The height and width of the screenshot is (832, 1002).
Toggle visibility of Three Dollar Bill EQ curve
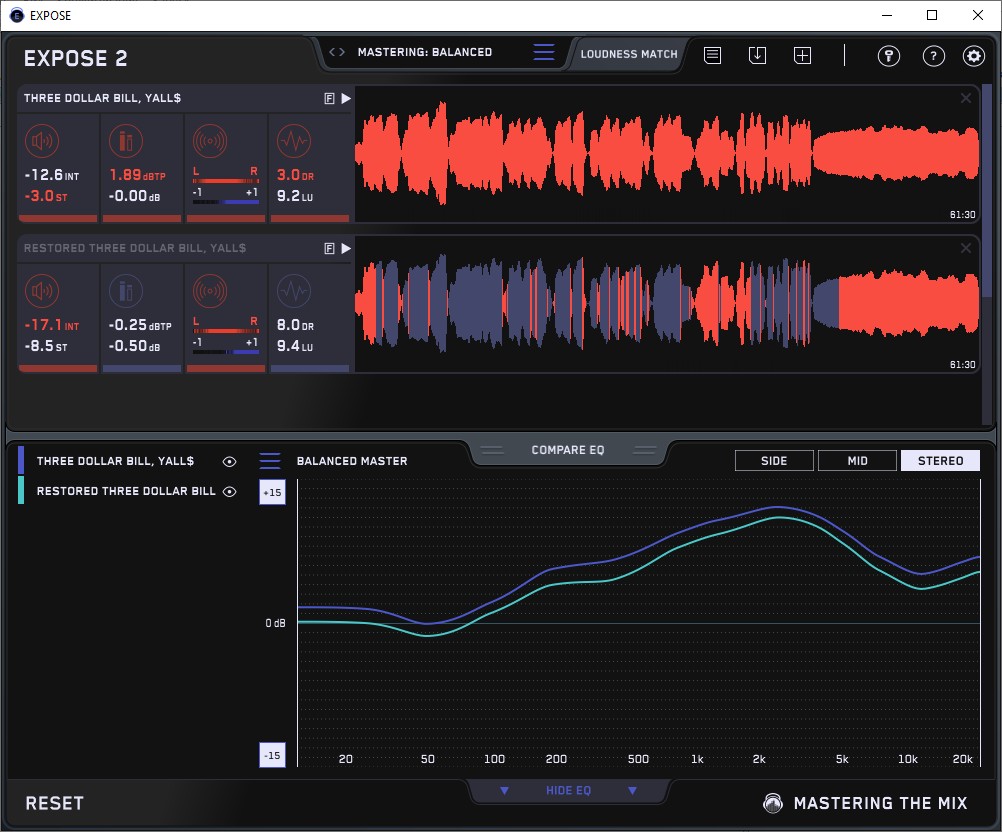(230, 461)
